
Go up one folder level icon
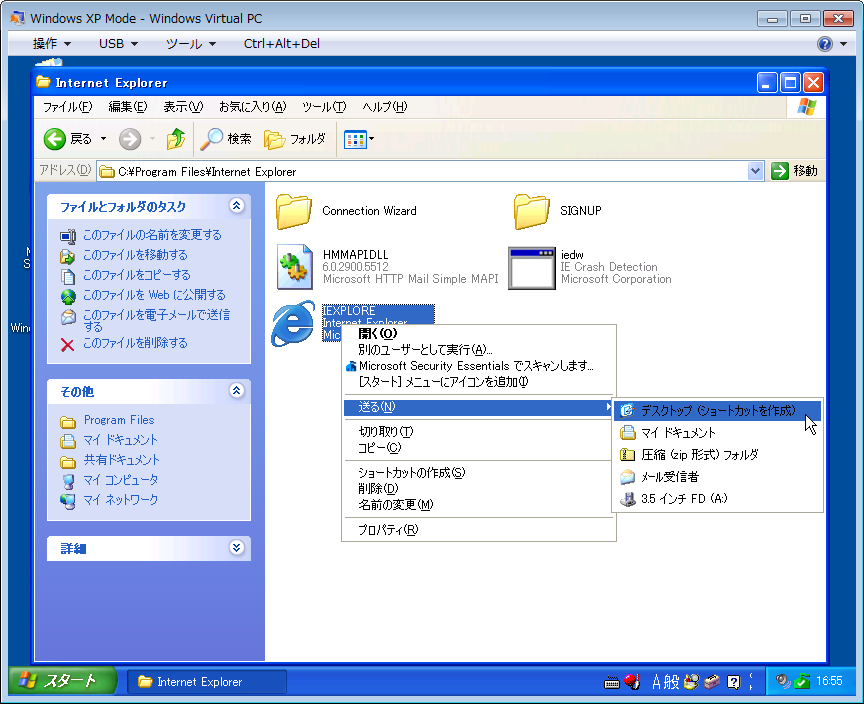click(x=176, y=139)
